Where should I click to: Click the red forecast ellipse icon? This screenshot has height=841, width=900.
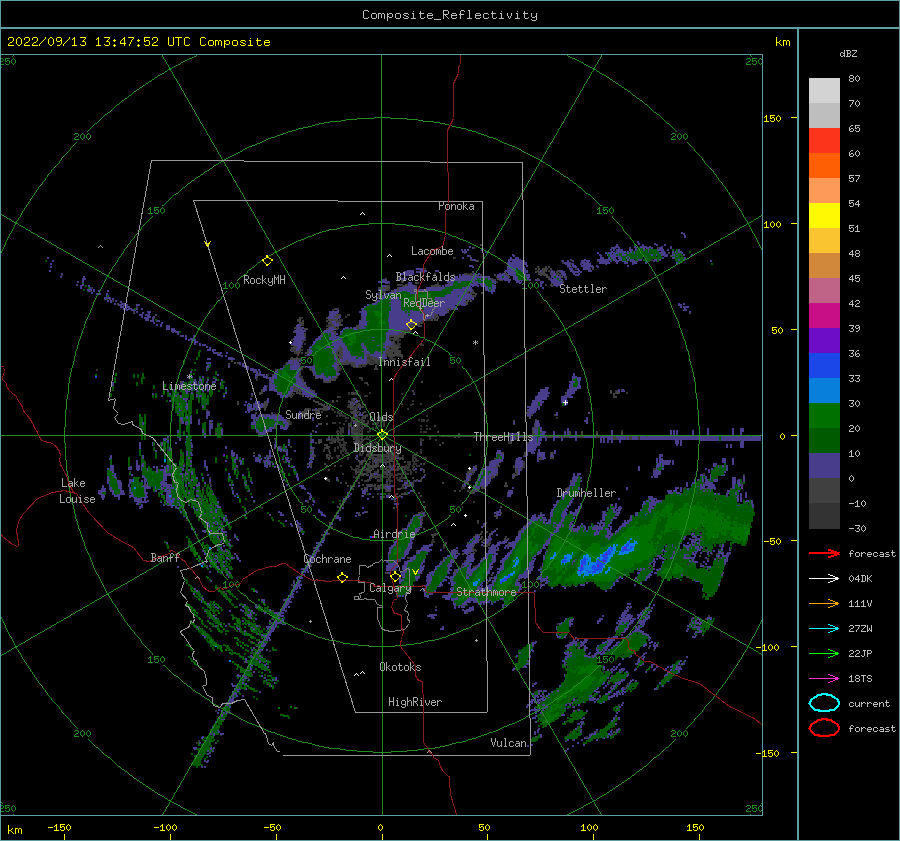click(x=824, y=728)
